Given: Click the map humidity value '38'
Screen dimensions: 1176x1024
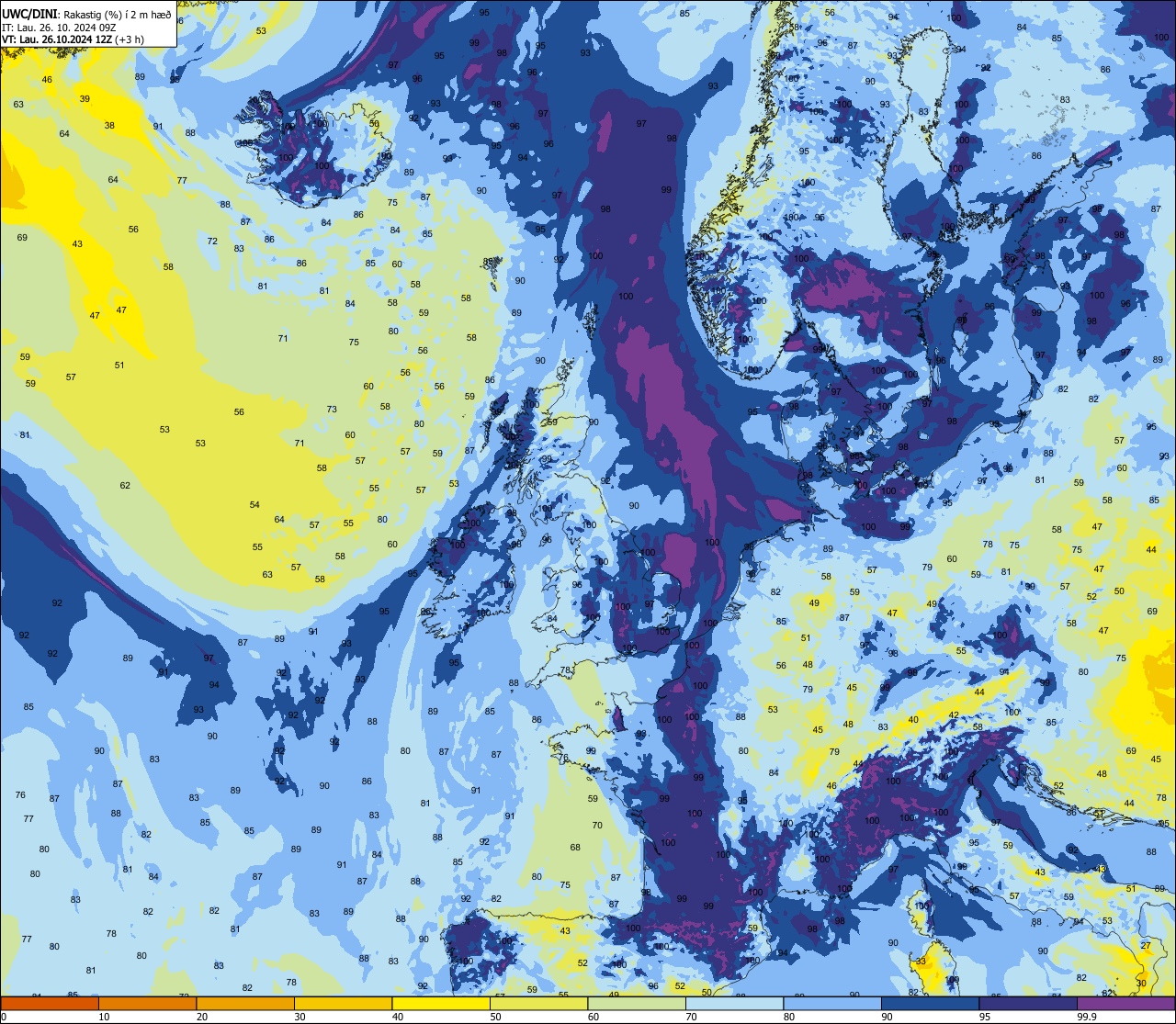Looking at the screenshot, I should tap(109, 125).
